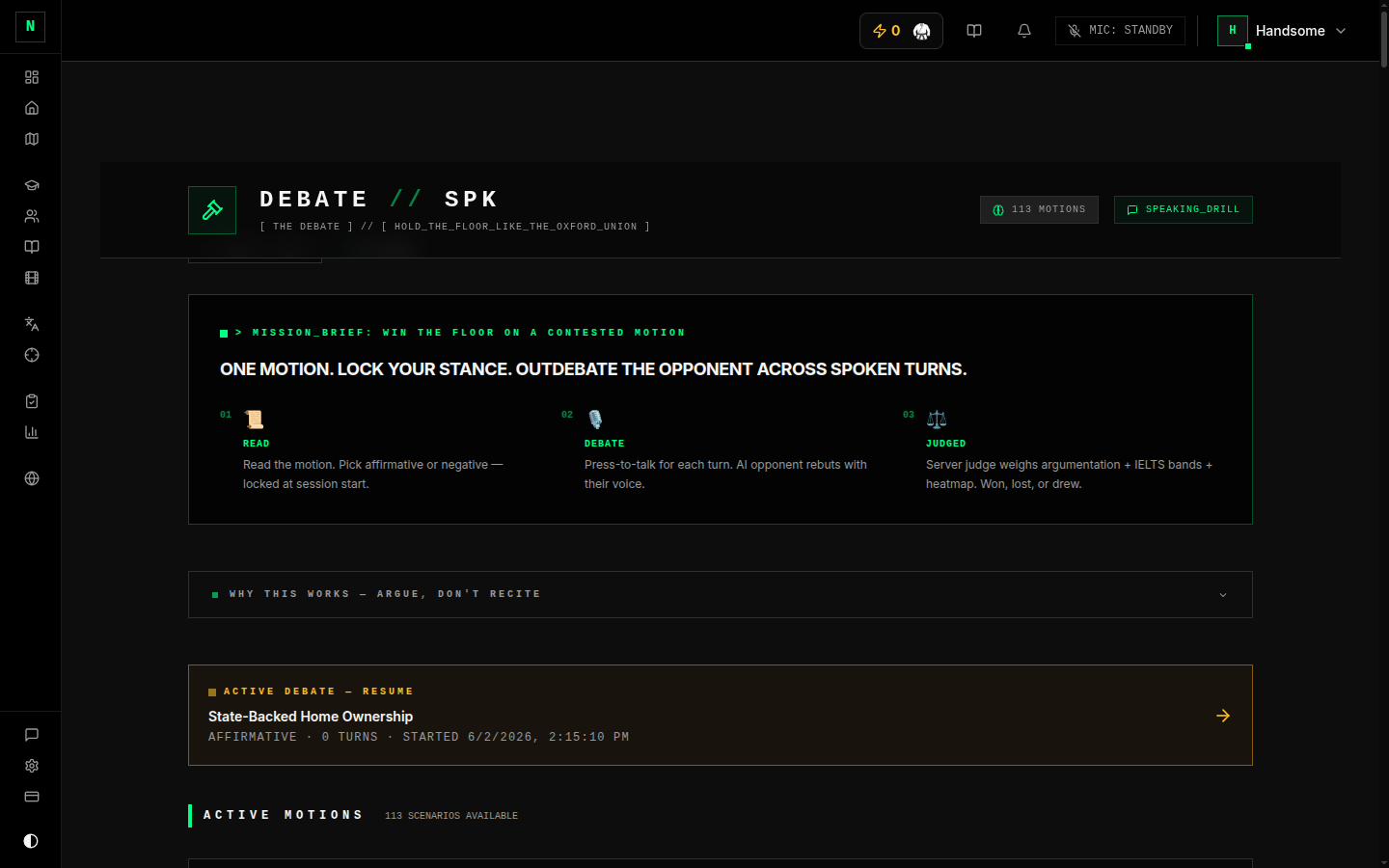Resume State-Backed Home Ownership debate
Screen dimensions: 1389x868
(x=720, y=715)
